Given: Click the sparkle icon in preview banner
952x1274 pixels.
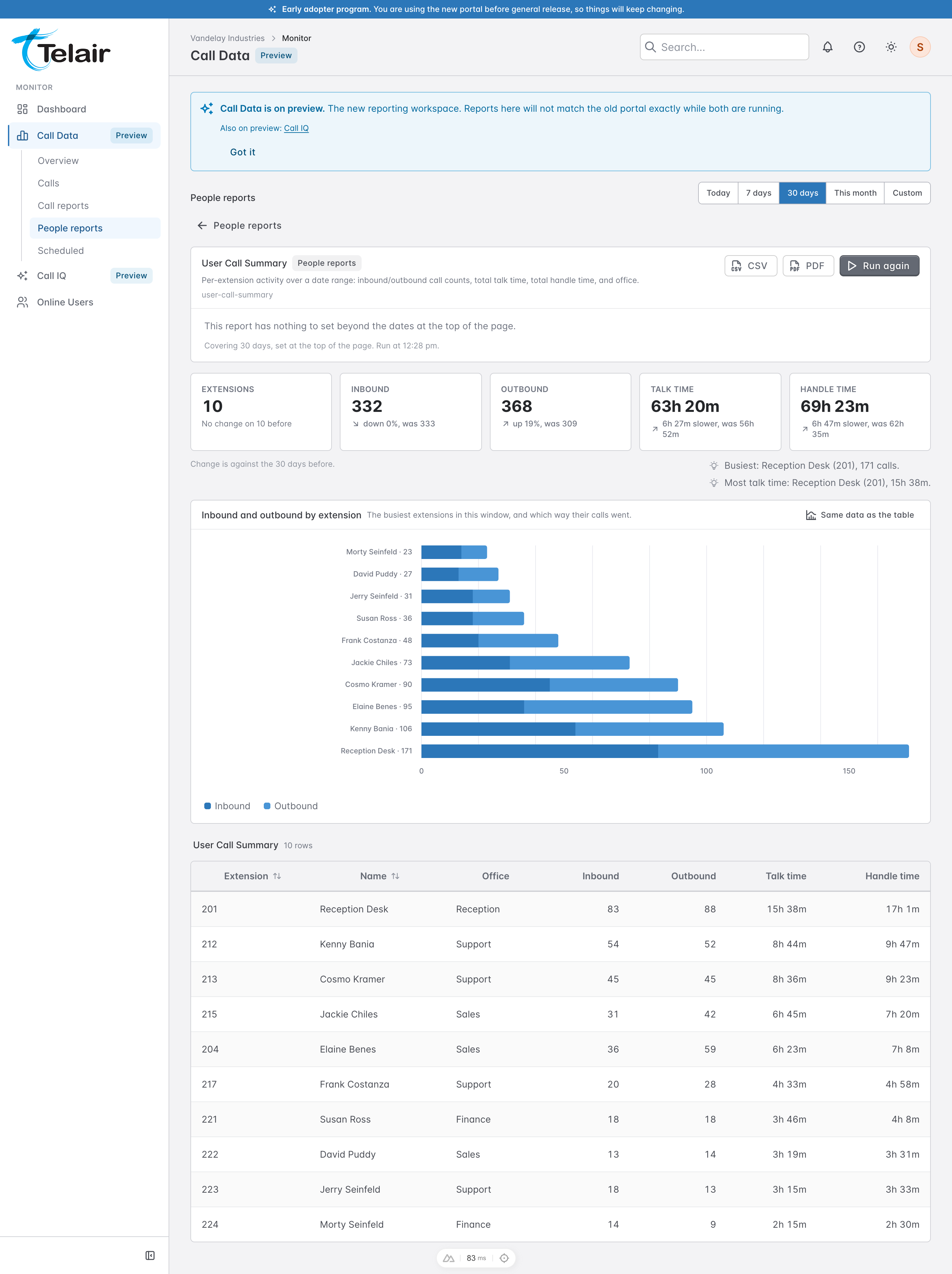Looking at the screenshot, I should (207, 108).
